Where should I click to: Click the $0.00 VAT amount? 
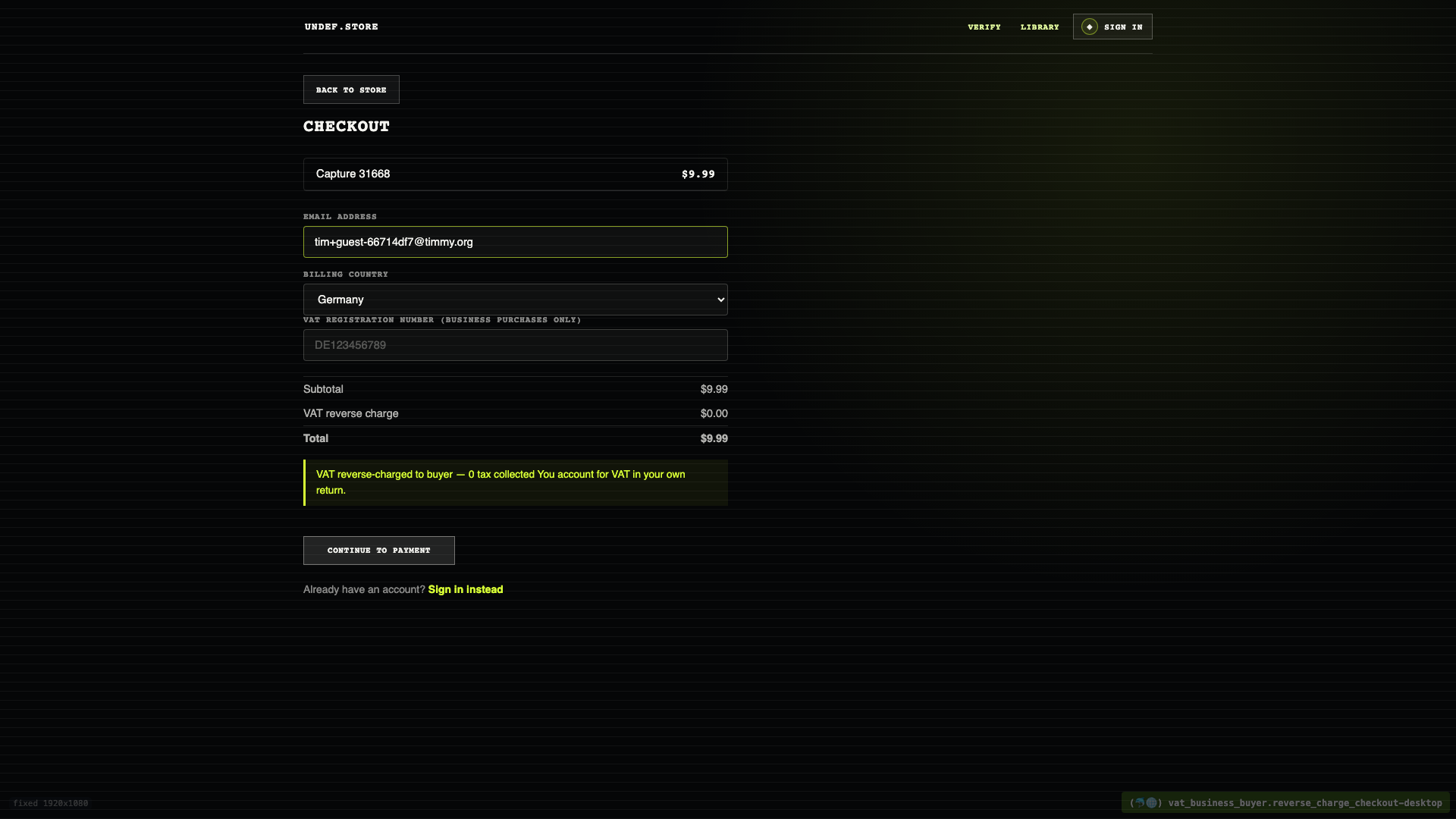714,413
